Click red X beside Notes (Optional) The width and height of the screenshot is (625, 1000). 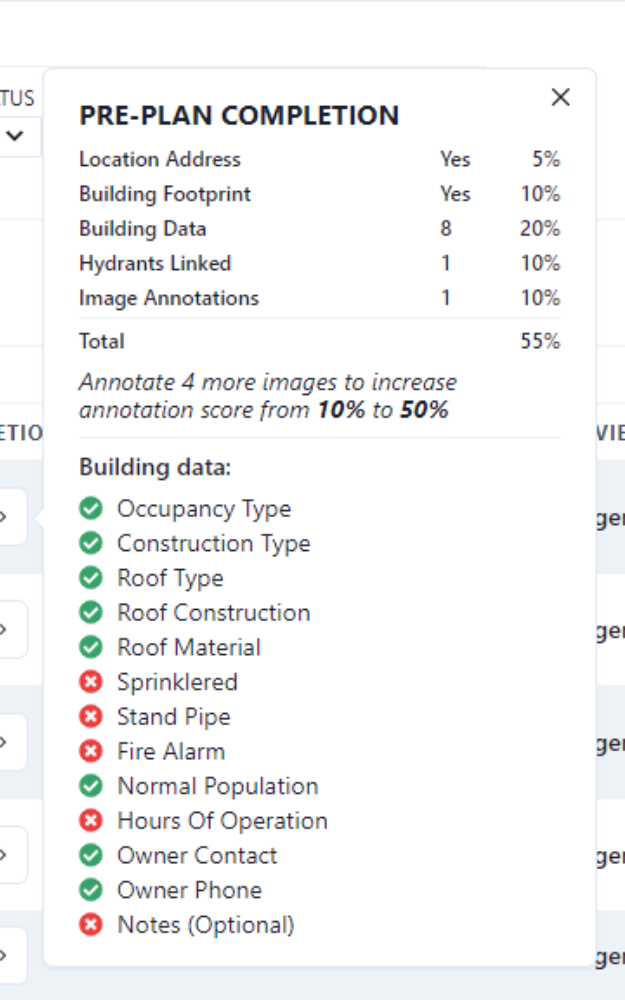[91, 924]
